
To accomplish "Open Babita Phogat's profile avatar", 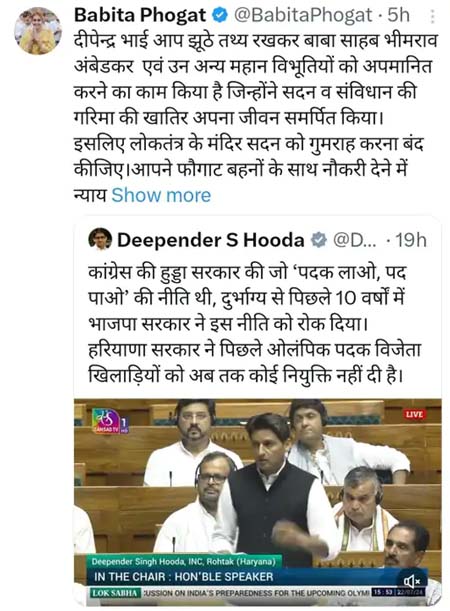I will pyautogui.click(x=38, y=31).
